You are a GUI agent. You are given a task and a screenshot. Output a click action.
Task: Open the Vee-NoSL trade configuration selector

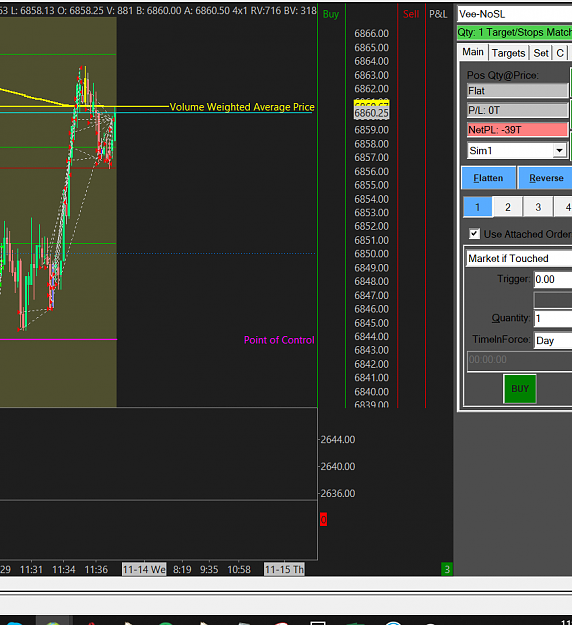tap(515, 14)
